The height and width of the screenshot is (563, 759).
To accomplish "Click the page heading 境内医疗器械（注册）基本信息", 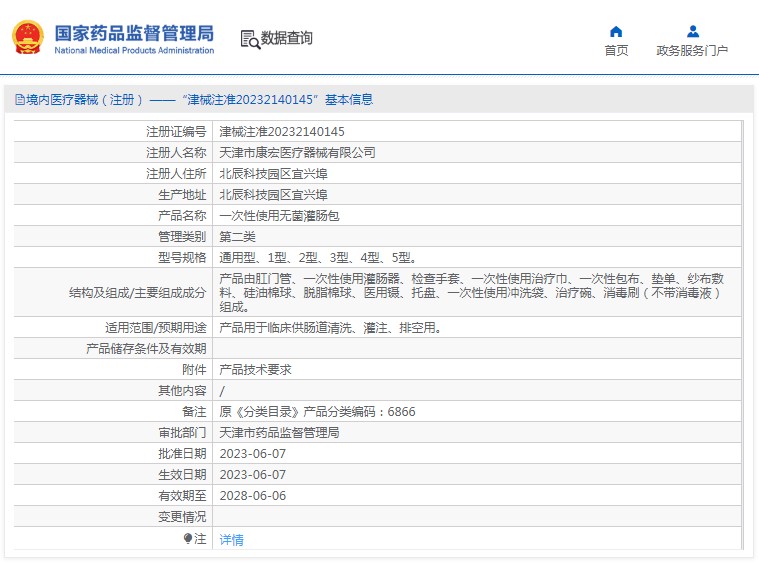I will [x=199, y=100].
